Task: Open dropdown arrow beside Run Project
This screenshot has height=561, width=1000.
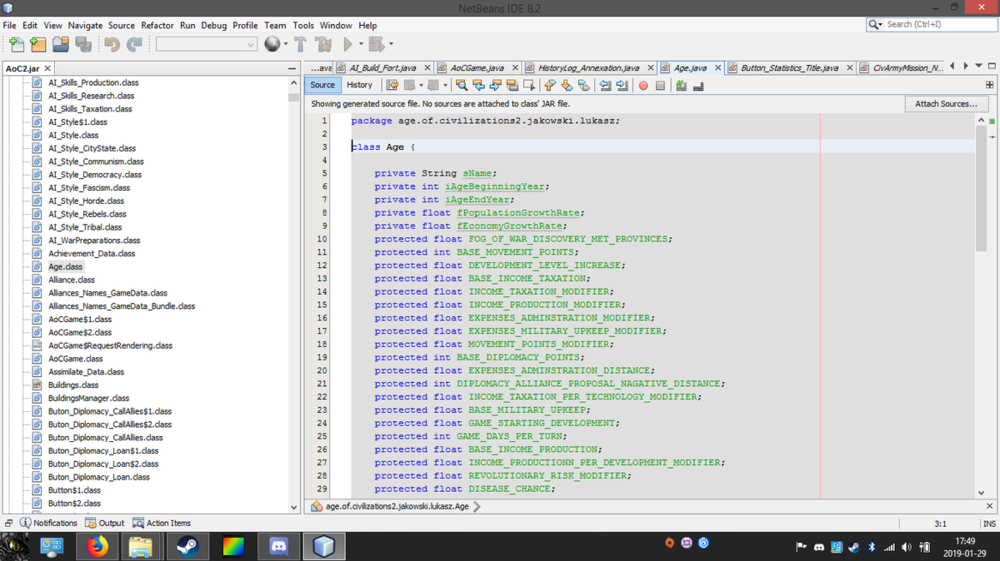Action: pos(361,44)
